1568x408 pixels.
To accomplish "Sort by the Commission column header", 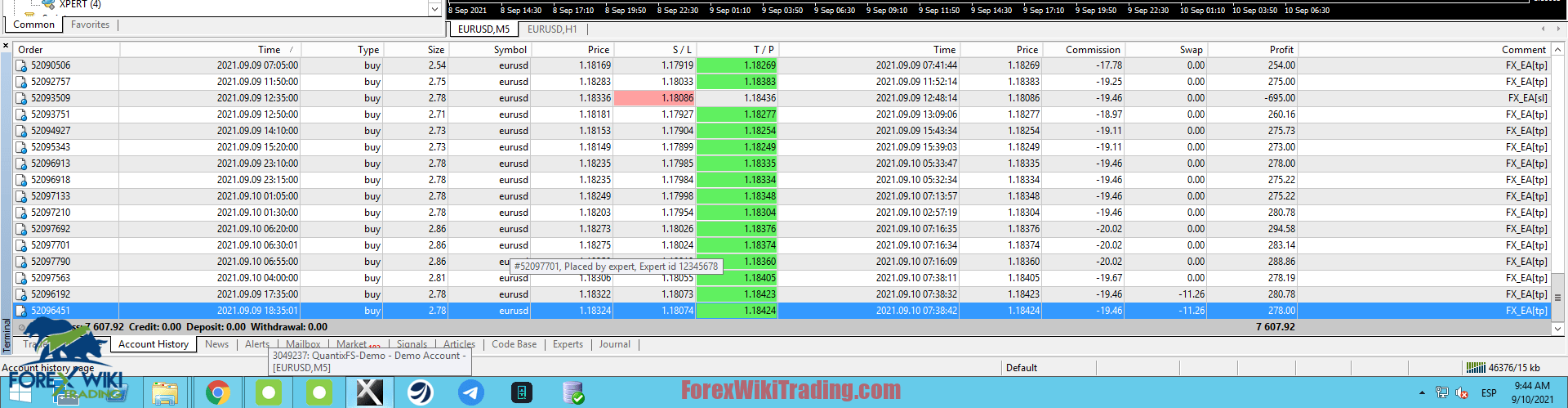I will point(1084,50).
